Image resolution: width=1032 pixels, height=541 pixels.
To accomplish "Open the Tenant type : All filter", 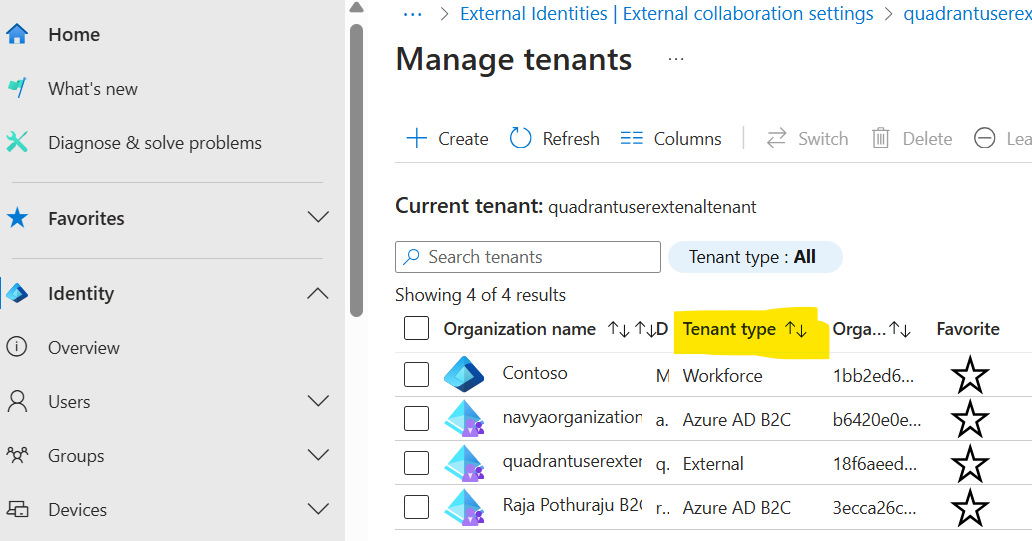I will 755,257.
